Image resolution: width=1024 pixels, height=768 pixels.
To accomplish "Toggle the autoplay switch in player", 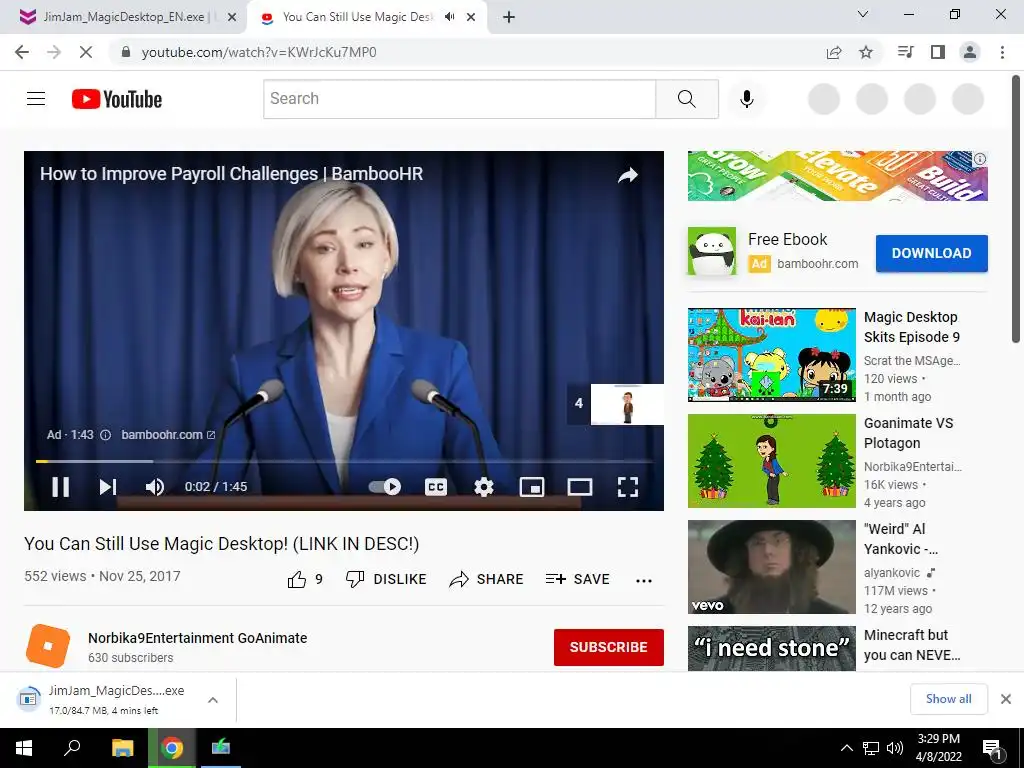I will (x=385, y=487).
